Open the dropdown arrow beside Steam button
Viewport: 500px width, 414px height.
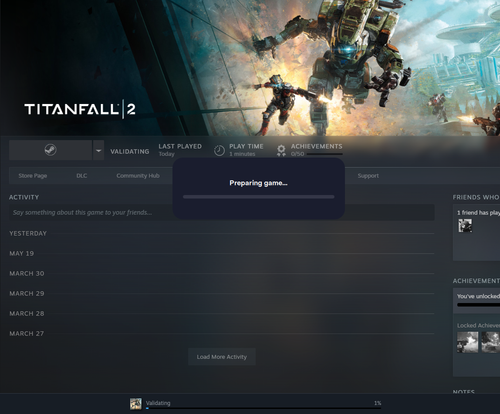tap(98, 150)
